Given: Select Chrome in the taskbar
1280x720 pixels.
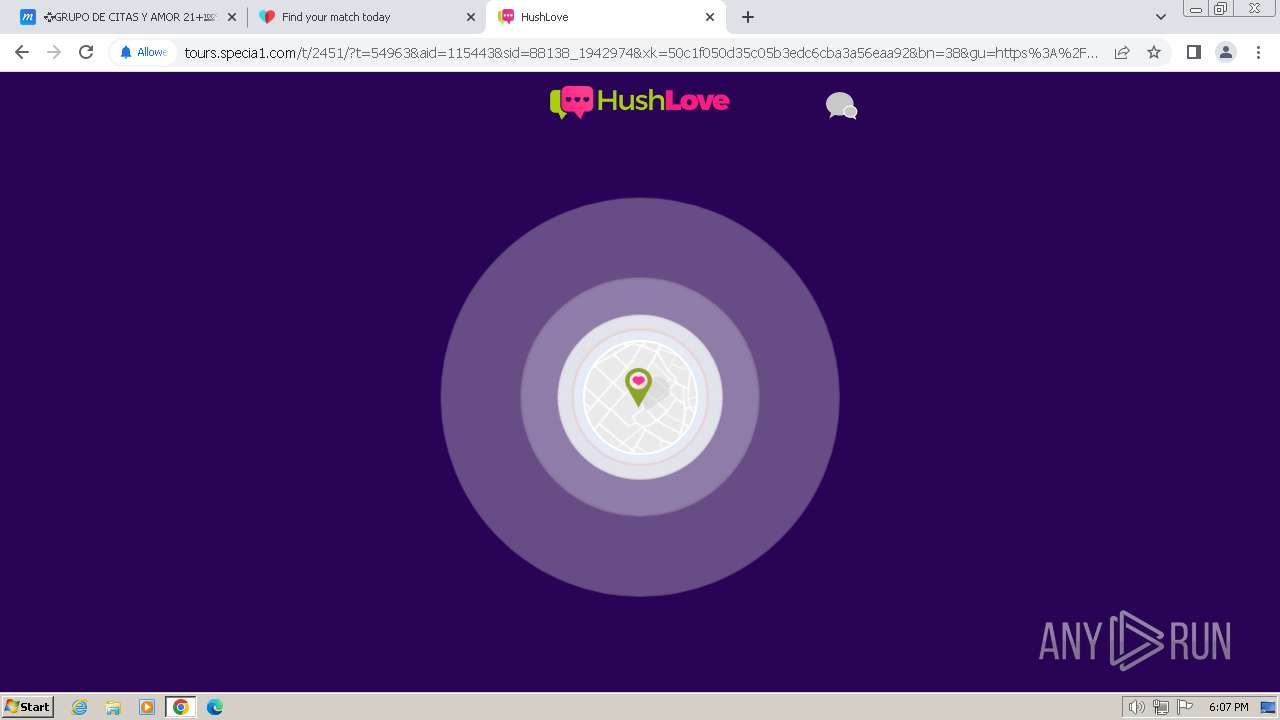Looking at the screenshot, I should pyautogui.click(x=181, y=707).
